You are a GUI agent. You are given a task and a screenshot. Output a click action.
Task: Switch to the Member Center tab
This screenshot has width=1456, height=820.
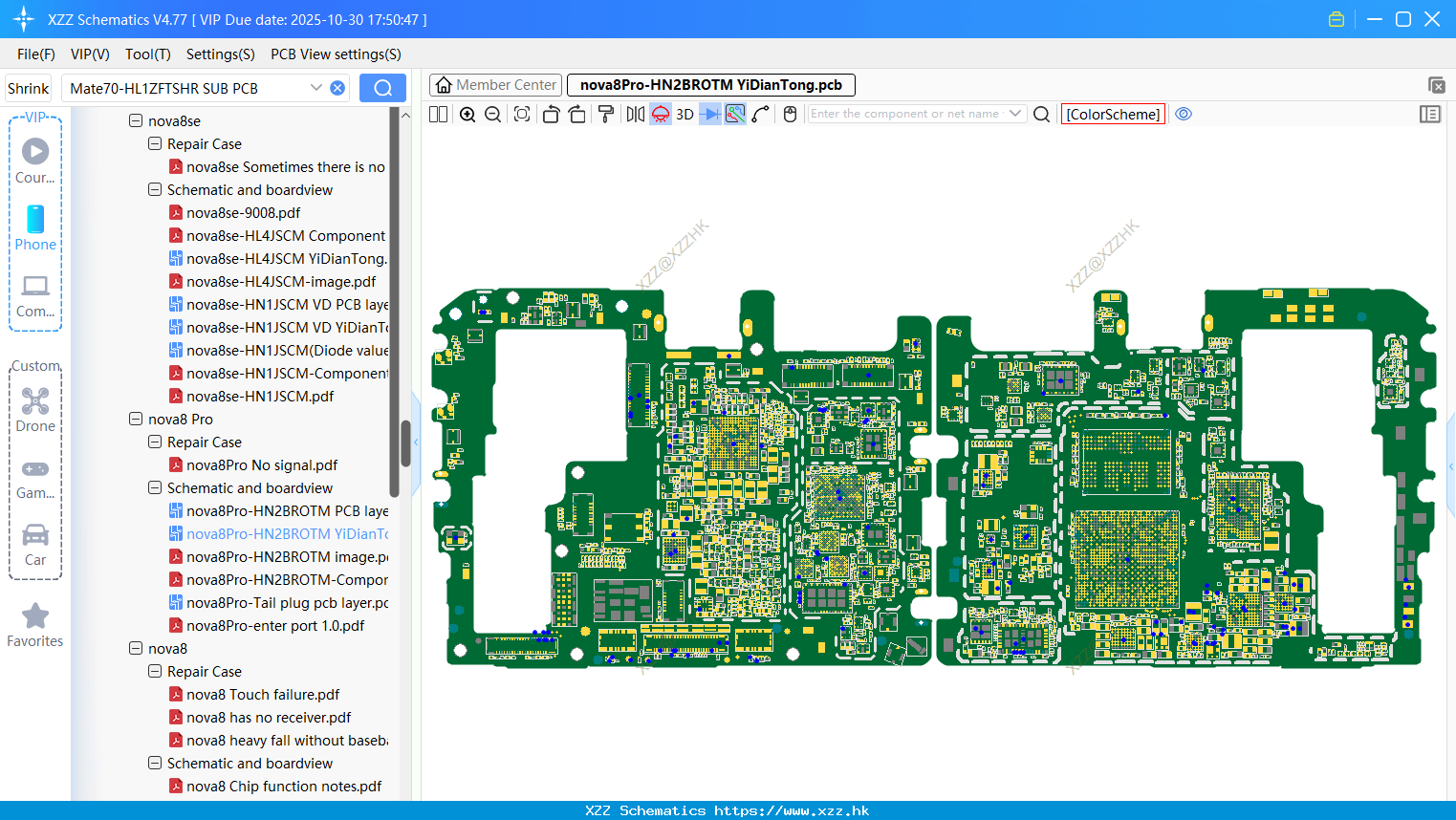pos(495,85)
